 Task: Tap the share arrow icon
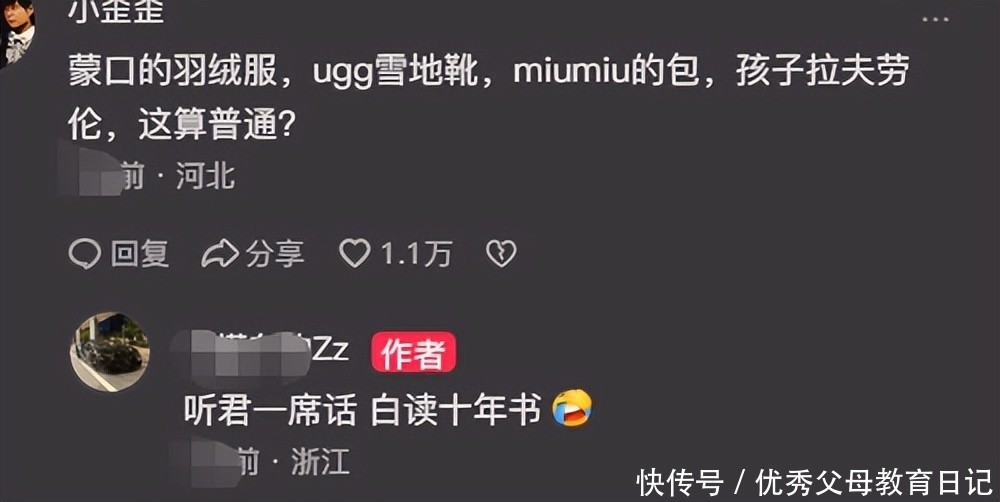220,254
